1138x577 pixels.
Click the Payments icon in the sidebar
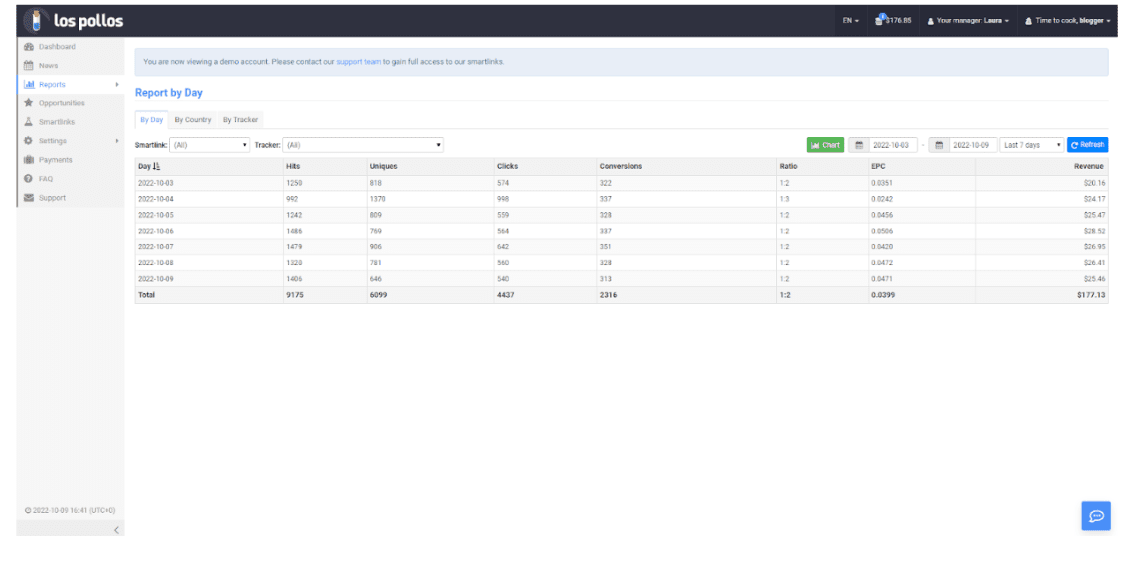pyautogui.click(x=29, y=160)
